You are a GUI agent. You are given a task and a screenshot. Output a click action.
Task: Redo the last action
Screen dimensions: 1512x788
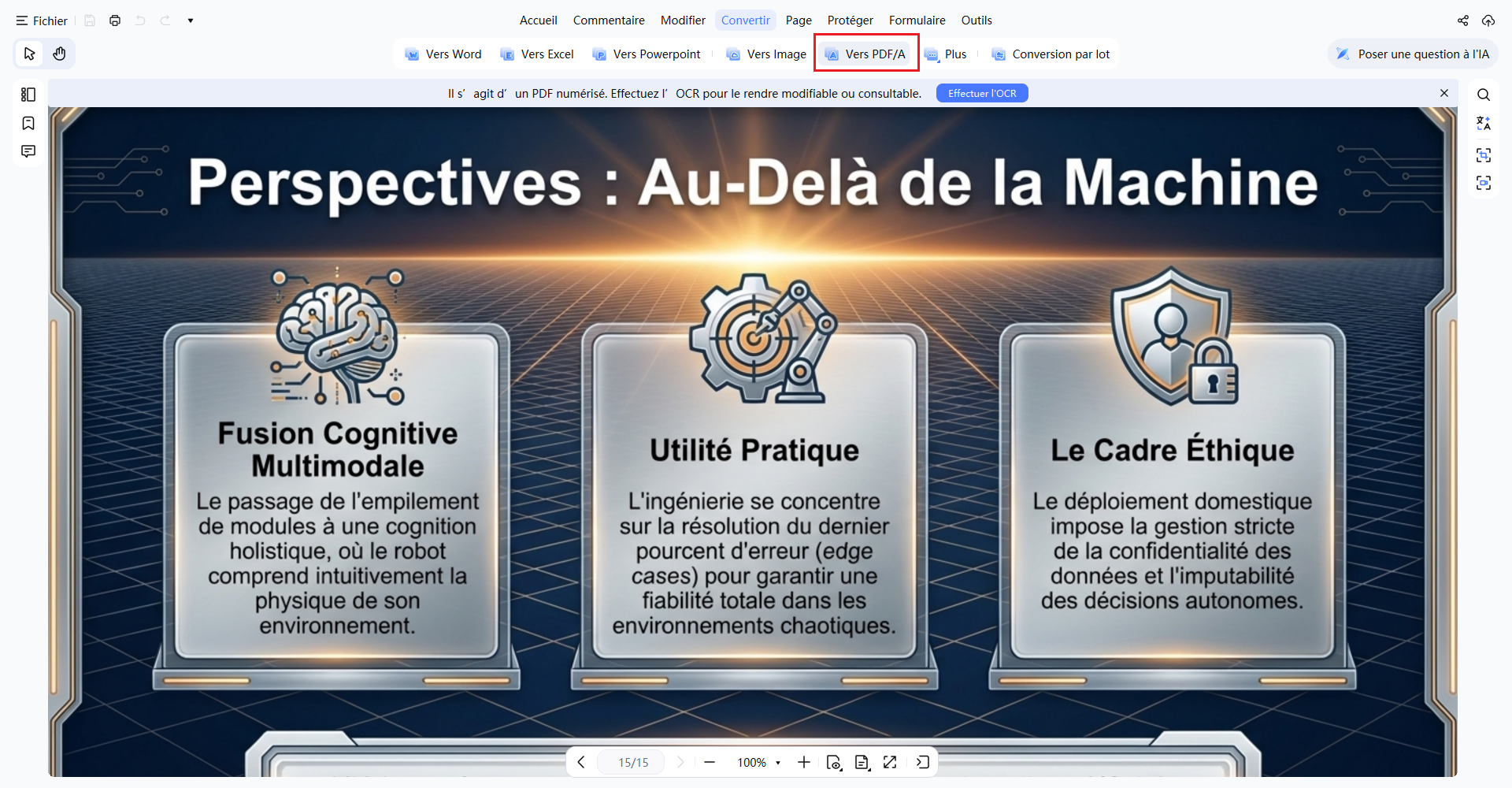point(165,20)
